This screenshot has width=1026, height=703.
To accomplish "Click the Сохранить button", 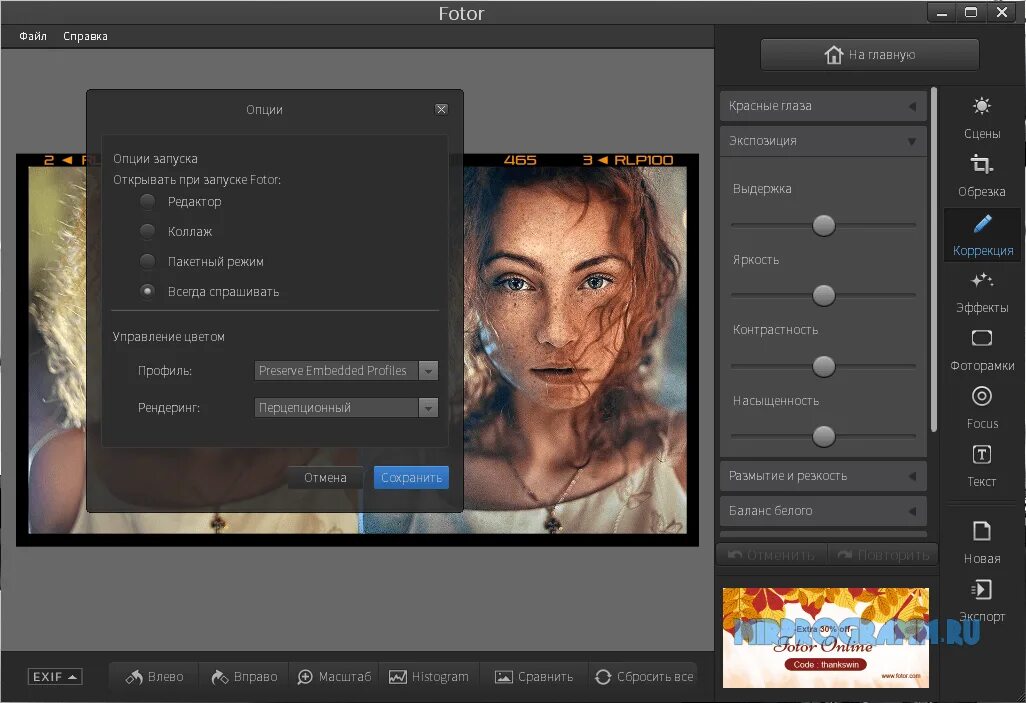I will 411,477.
